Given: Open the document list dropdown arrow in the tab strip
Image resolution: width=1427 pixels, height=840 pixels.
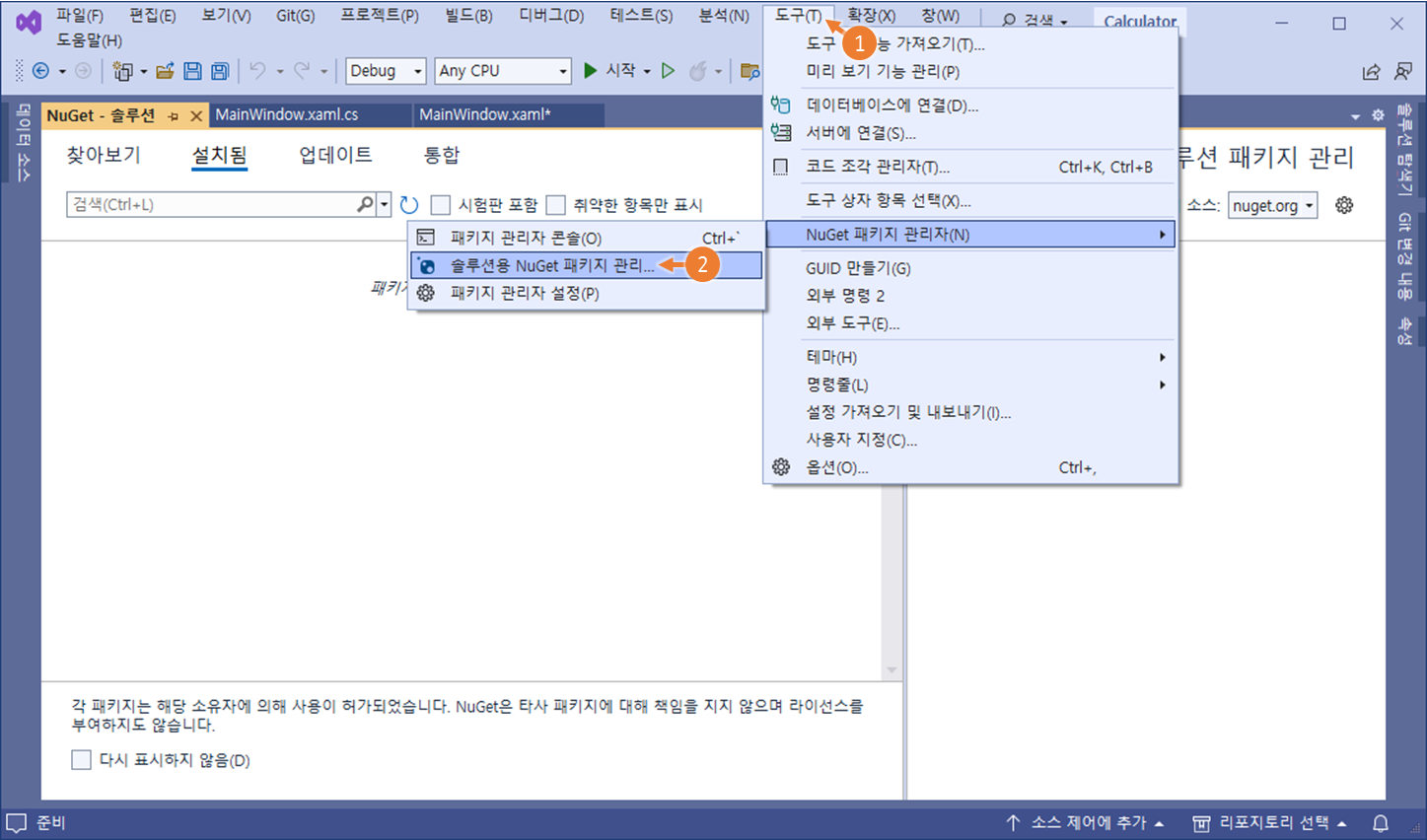Looking at the screenshot, I should pyautogui.click(x=1355, y=116).
